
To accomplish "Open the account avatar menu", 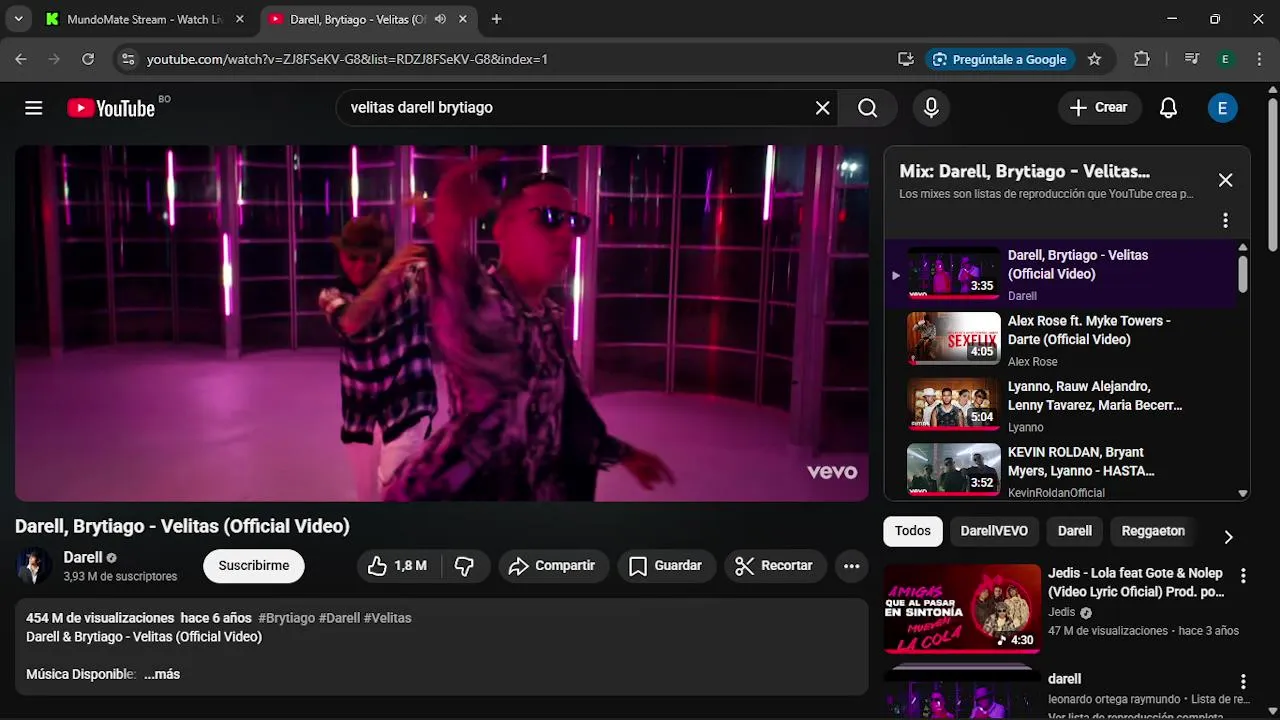I will click(1222, 108).
